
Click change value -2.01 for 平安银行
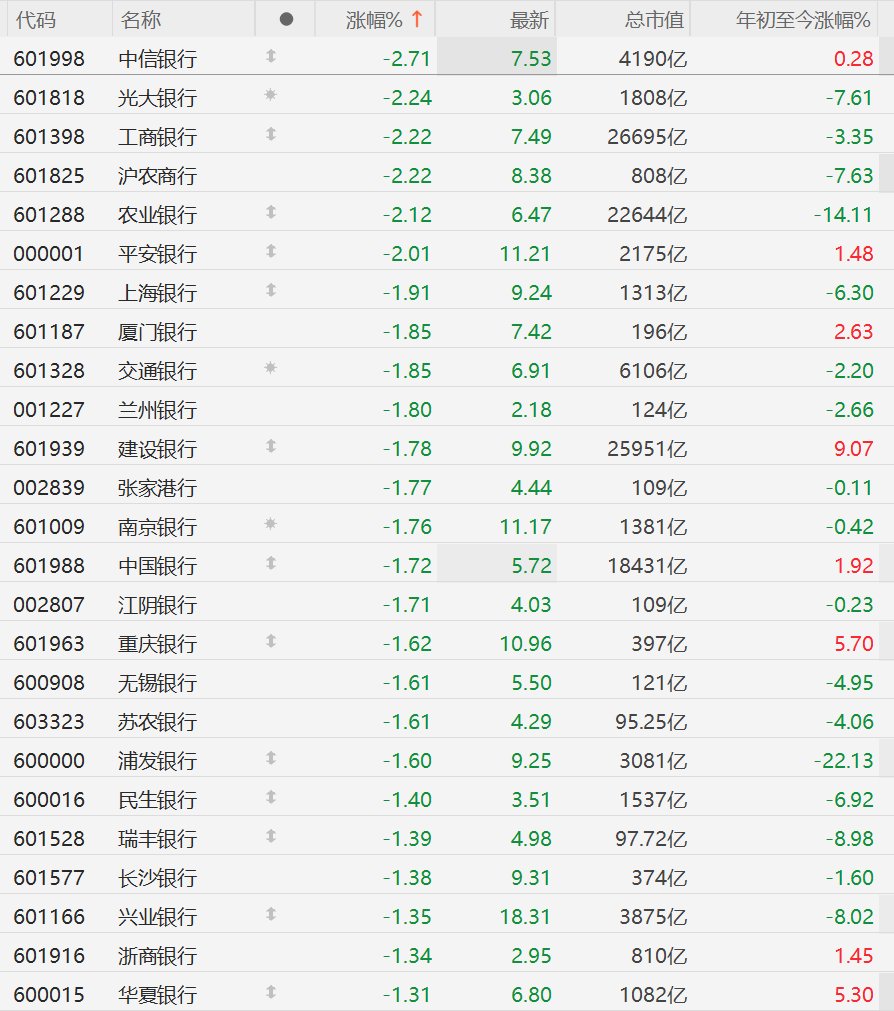tap(407, 254)
